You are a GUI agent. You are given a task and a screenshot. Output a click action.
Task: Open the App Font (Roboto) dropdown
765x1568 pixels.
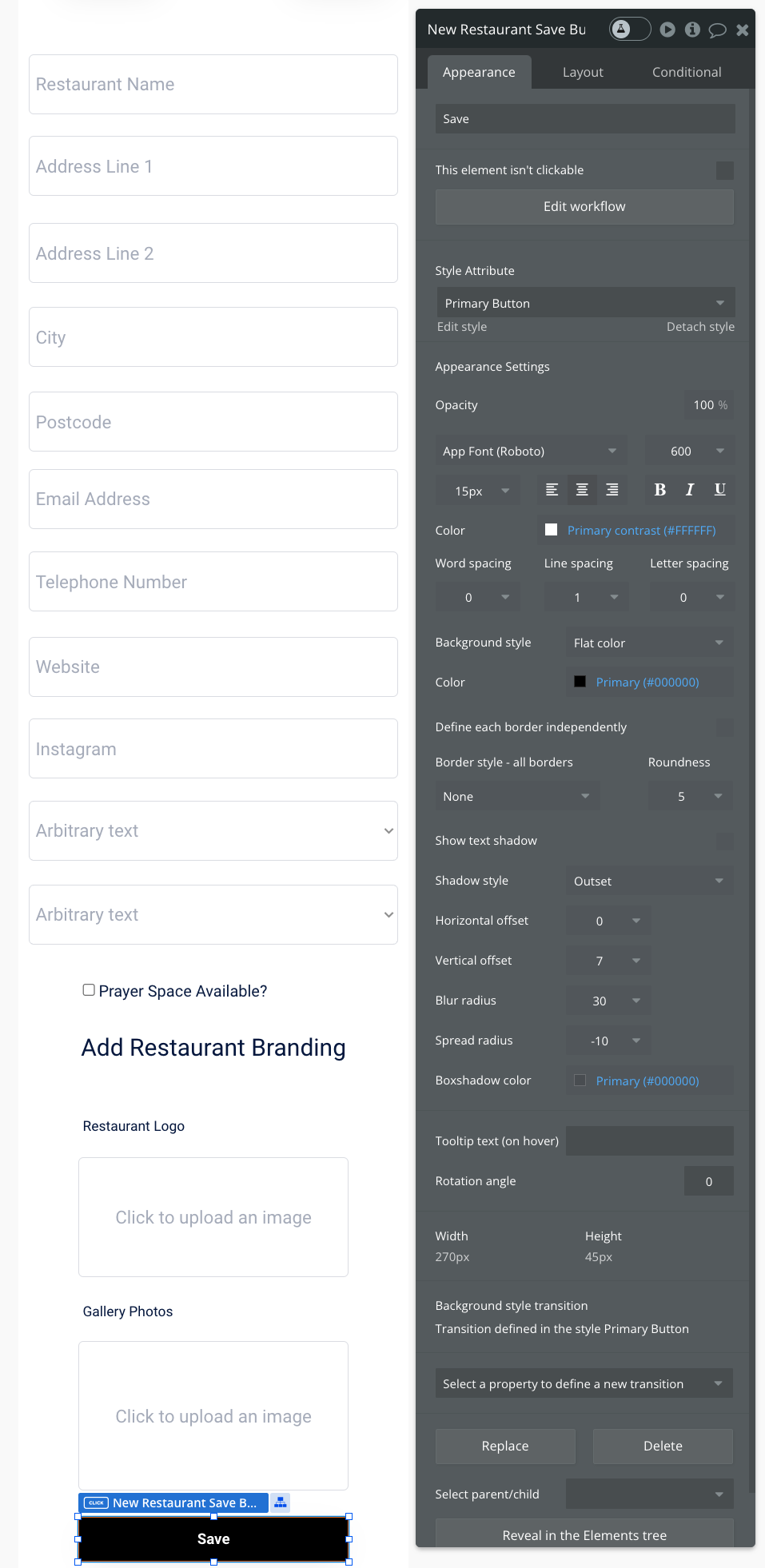coord(530,451)
